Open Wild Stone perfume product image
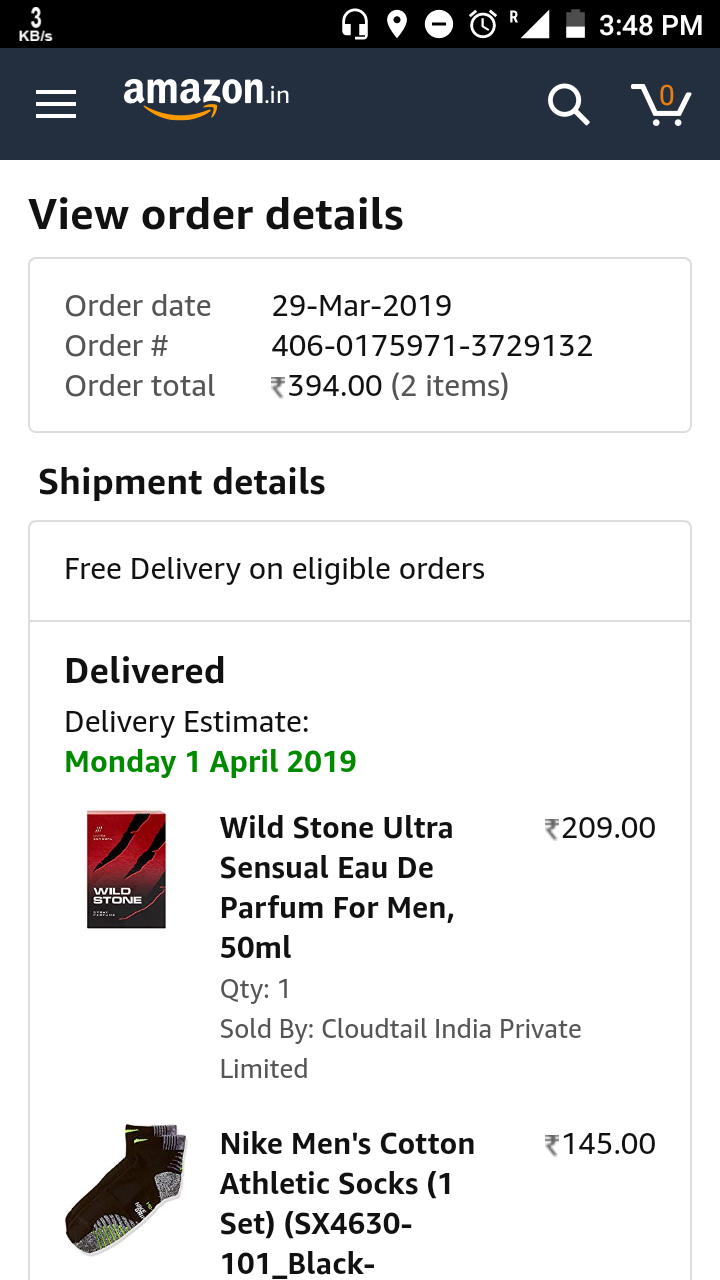Screen dimensions: 720x1280 126,869
